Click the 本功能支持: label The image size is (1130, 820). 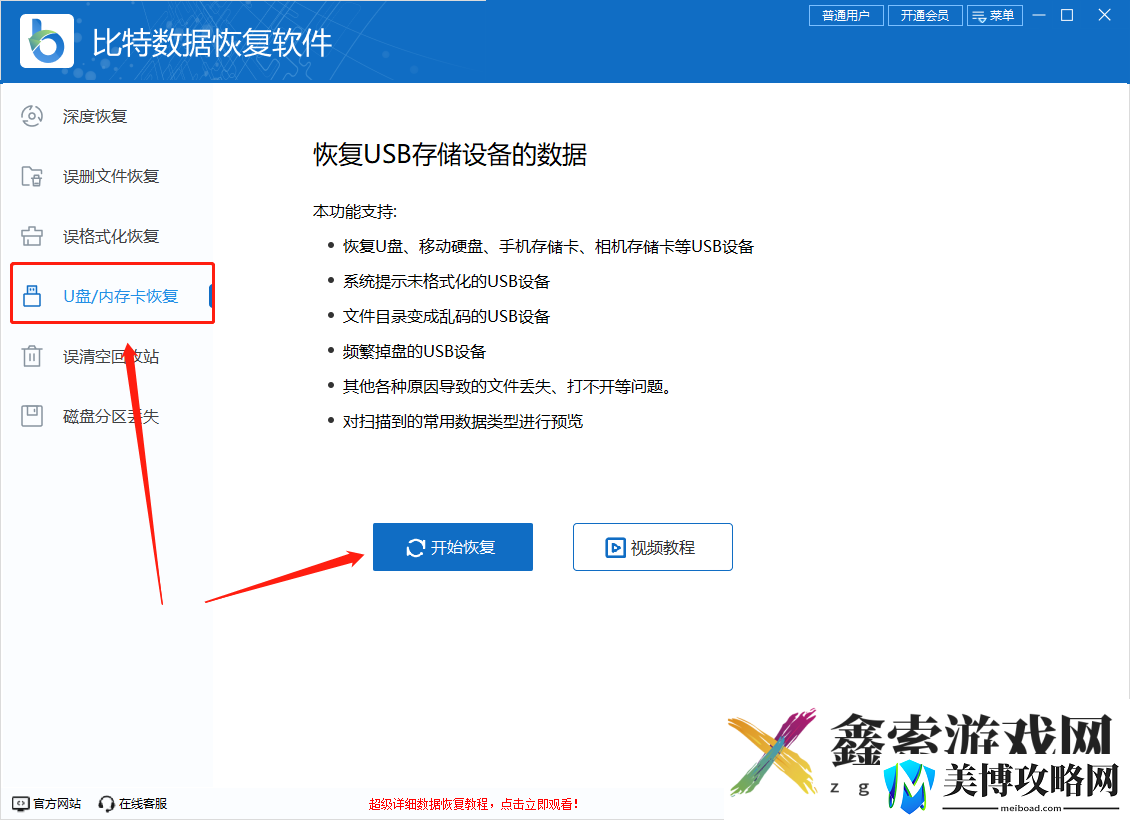tap(355, 211)
